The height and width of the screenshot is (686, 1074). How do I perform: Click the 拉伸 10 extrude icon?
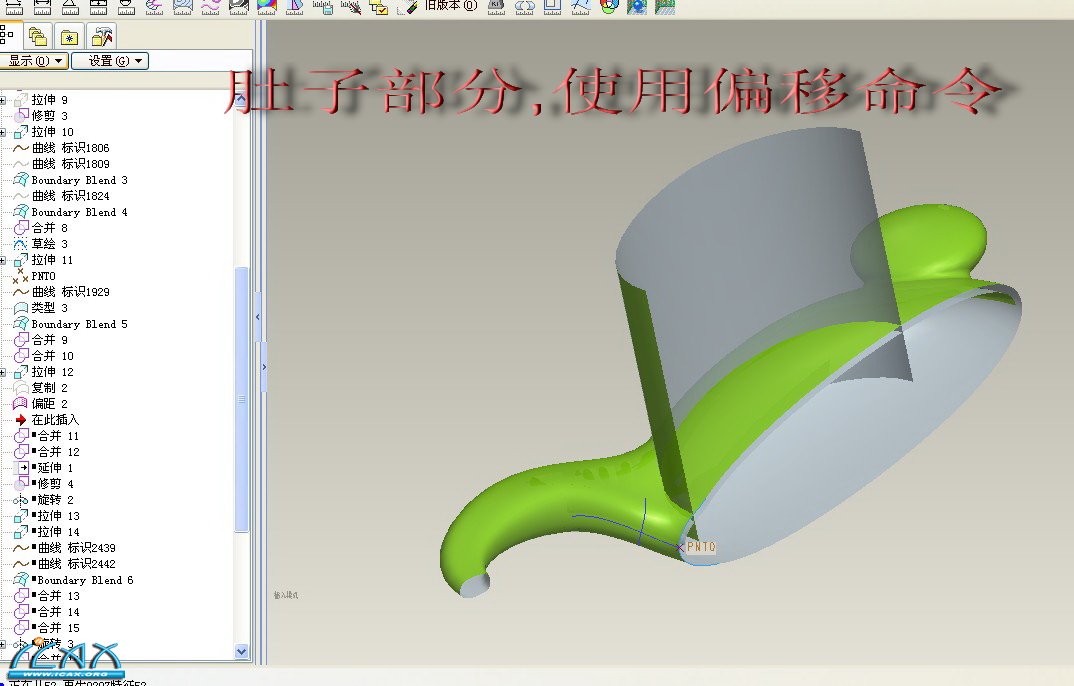(21, 132)
